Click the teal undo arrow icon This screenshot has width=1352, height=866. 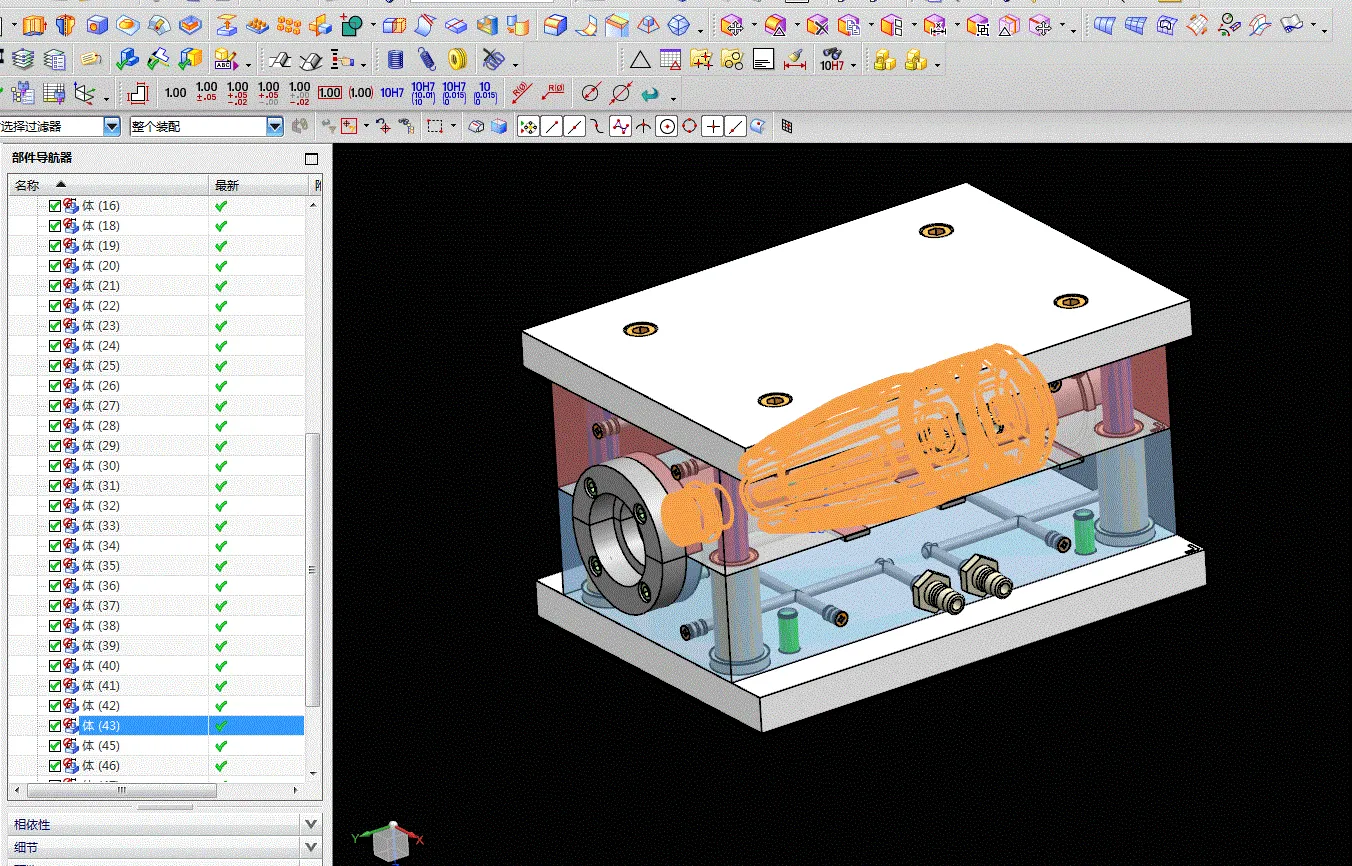651,93
